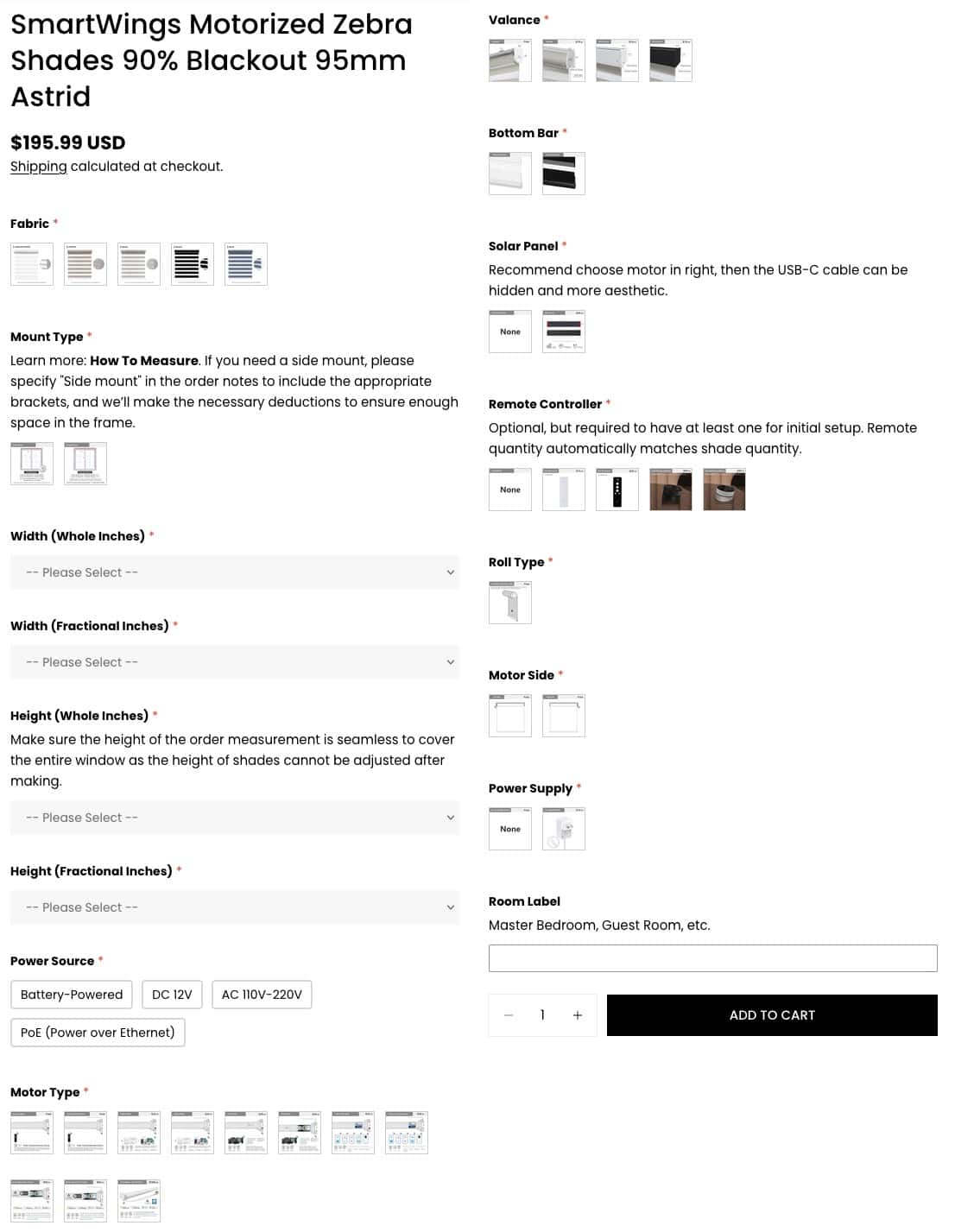Viewport: 955px width, 1232px height.
Task: Select the black striped fabric swatch
Action: (192, 264)
